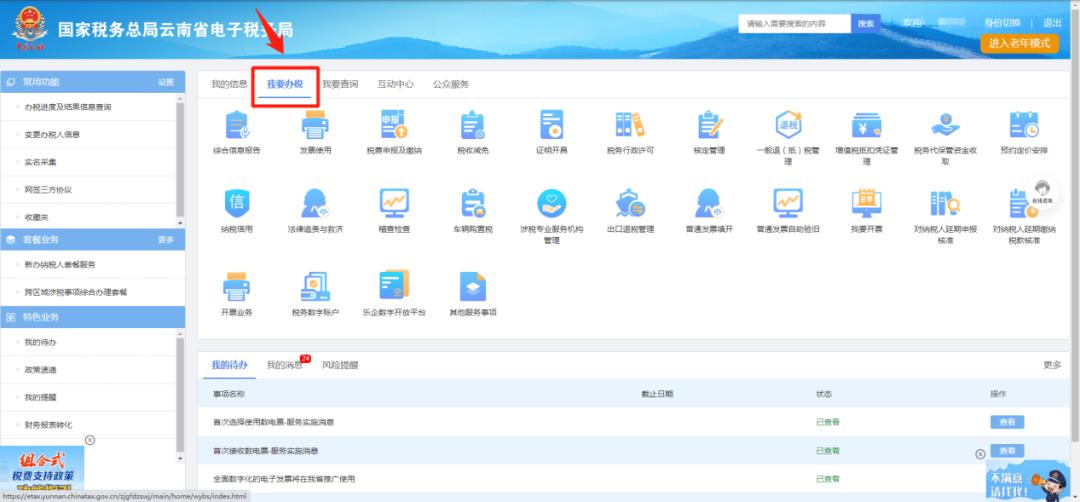Open 出口退税管理 ship icon

[630, 203]
